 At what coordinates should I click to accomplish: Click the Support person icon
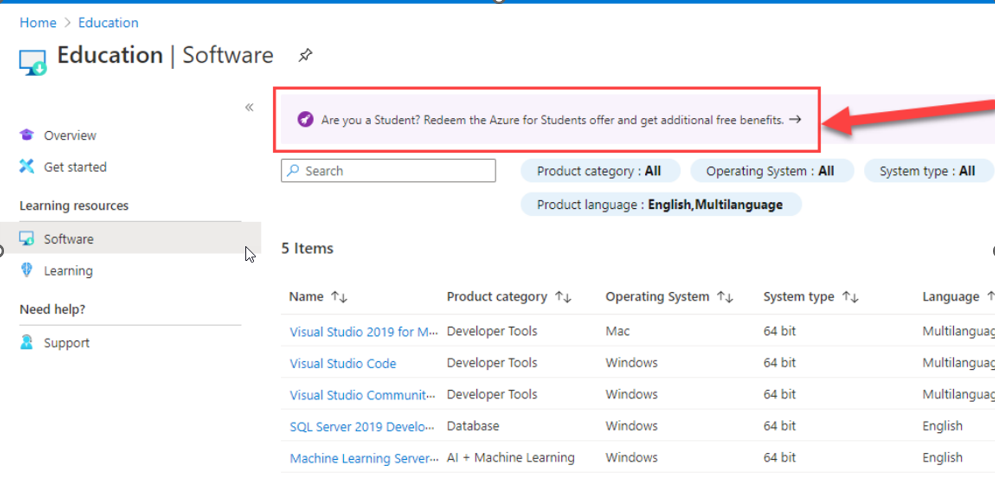(x=27, y=343)
